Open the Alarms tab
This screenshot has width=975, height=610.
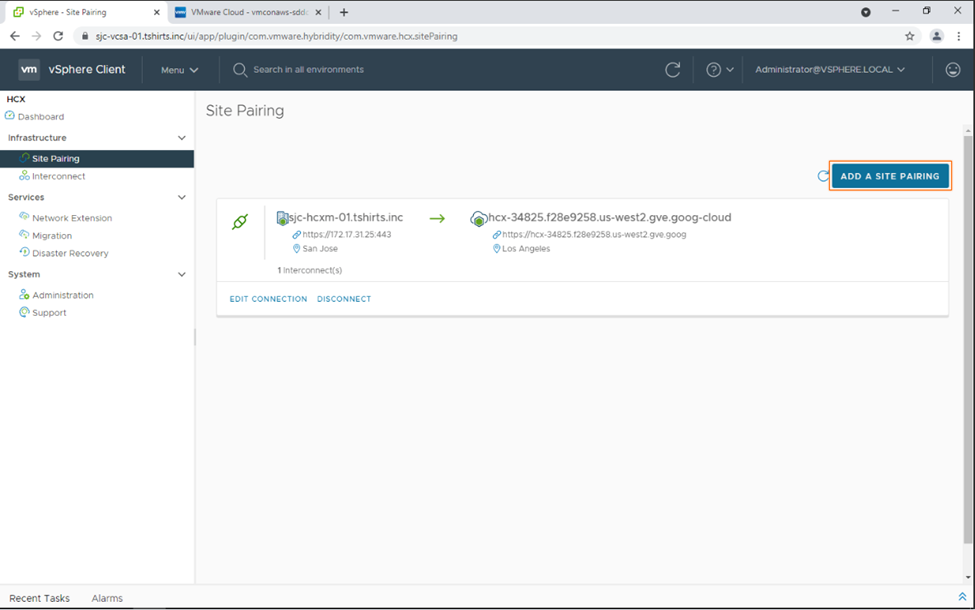(107, 598)
